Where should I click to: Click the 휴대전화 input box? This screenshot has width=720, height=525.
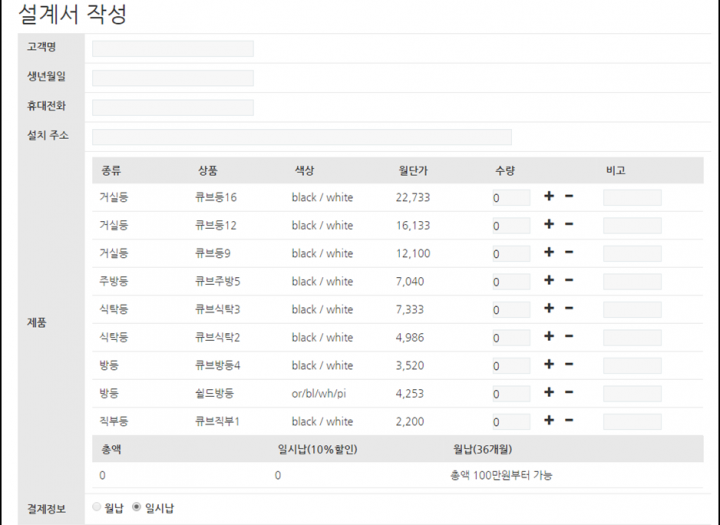(172, 107)
